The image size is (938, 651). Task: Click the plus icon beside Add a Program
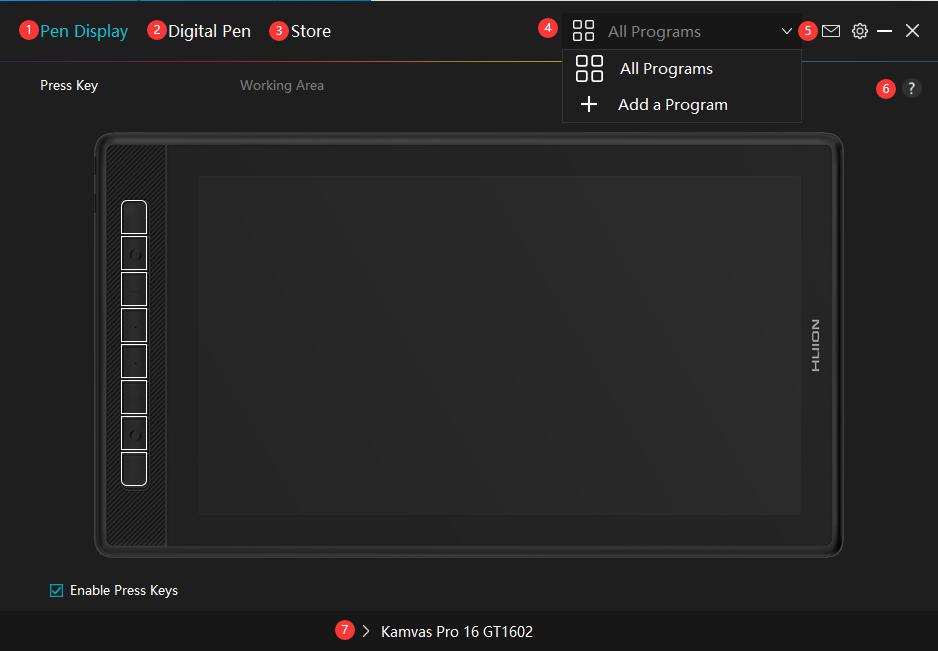589,104
